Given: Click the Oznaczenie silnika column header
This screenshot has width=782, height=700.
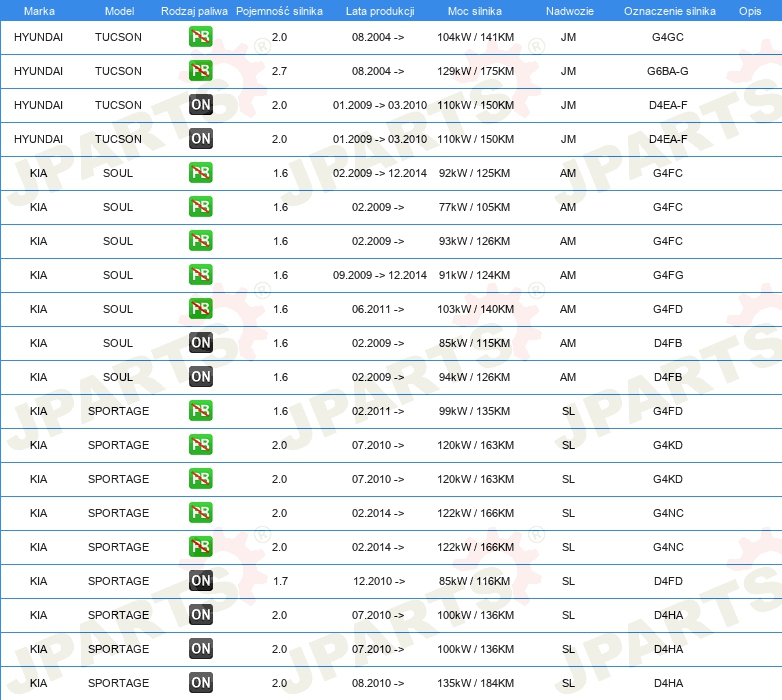Looking at the screenshot, I should tap(669, 11).
